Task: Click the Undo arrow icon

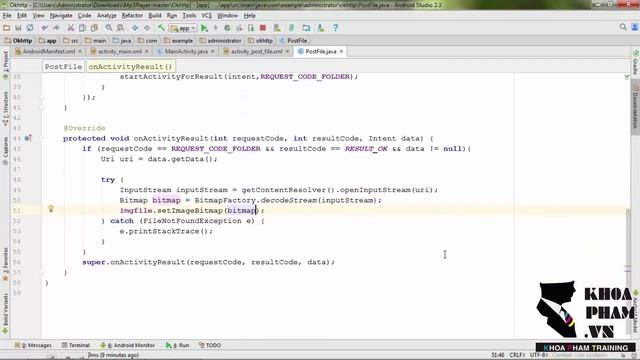Action: click(44, 28)
